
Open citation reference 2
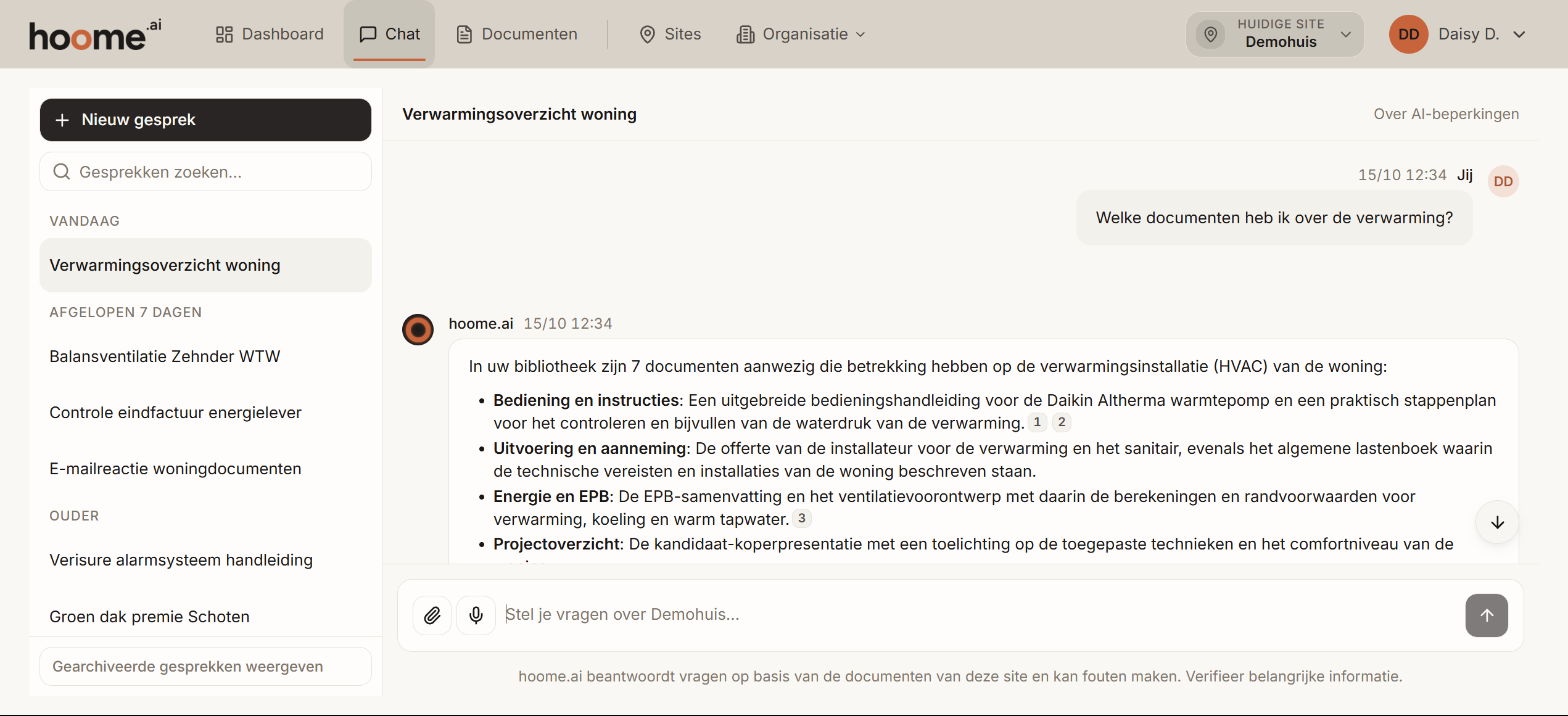1062,422
